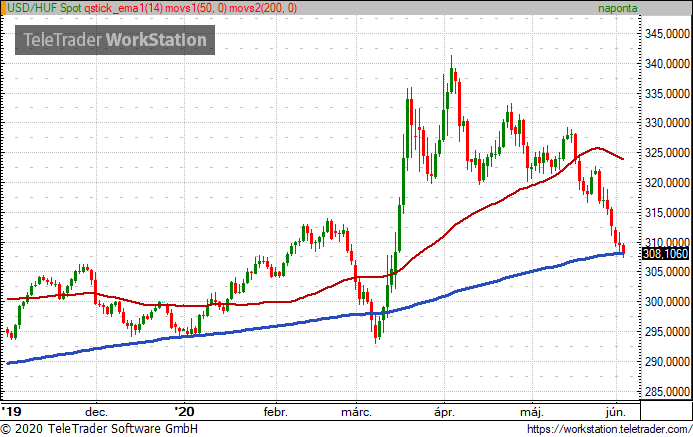Click the 285,0000 price axis label

coord(667,391)
